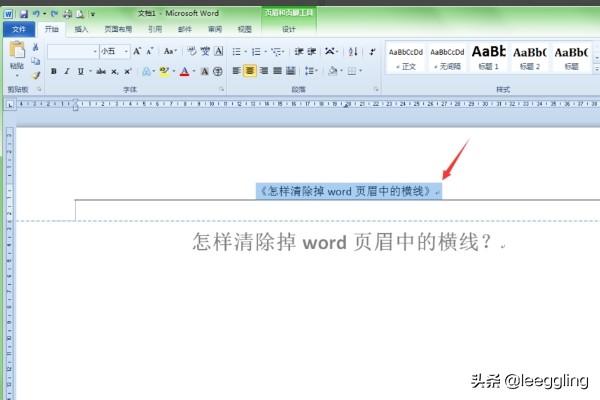Switch to the 审阅 (Review) tab
Image resolution: width=600 pixels, height=400 pixels.
coord(215,29)
